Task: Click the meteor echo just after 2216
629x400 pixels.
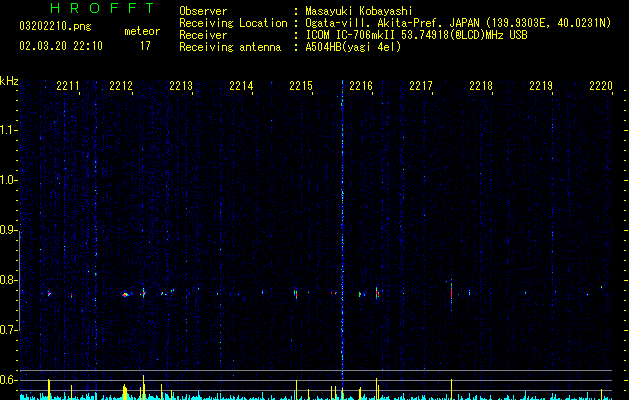Action: [x=377, y=293]
